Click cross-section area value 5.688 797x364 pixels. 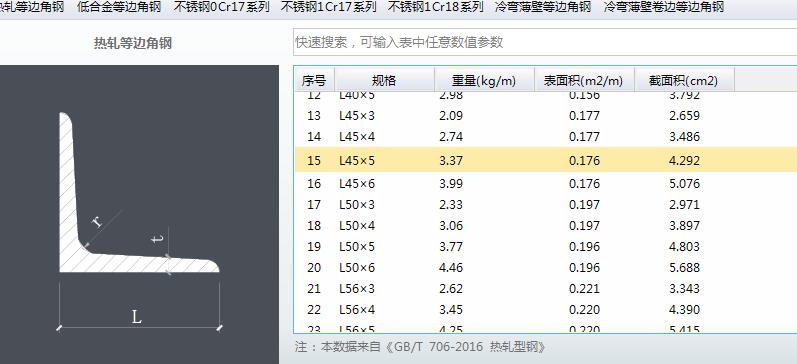(x=685, y=268)
